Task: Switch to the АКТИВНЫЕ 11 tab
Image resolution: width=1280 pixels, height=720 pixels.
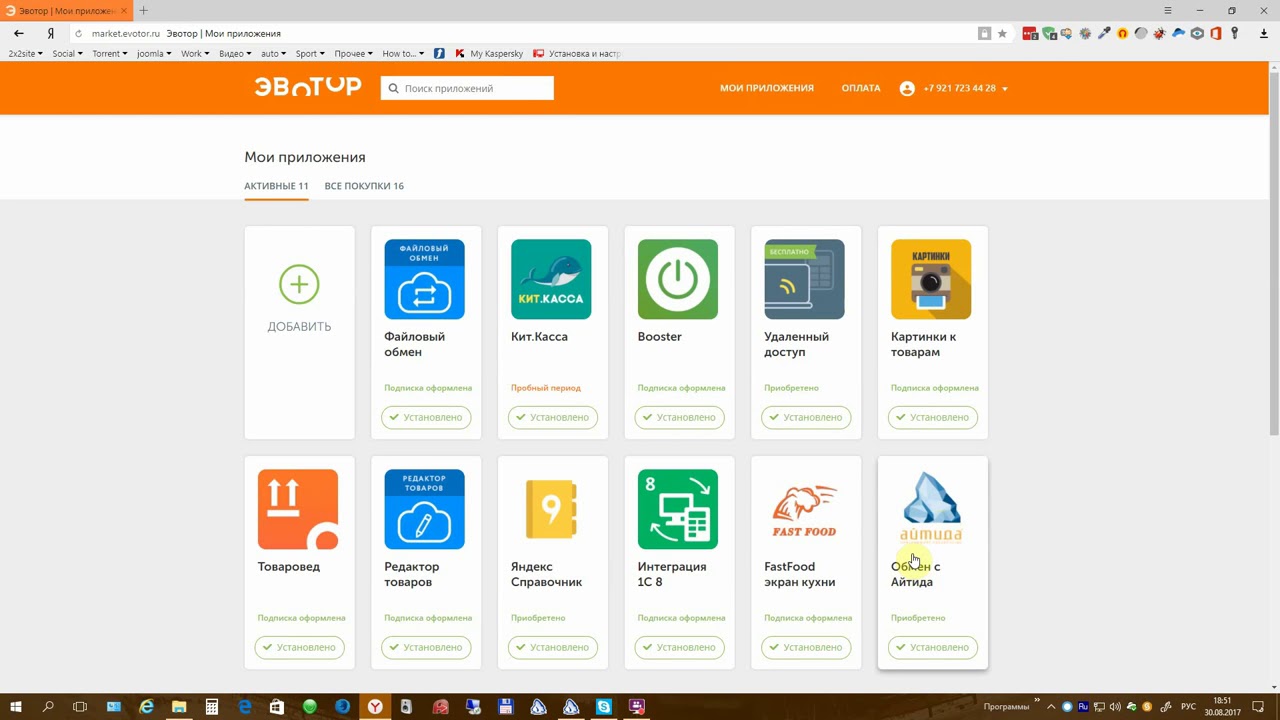Action: coord(276,186)
